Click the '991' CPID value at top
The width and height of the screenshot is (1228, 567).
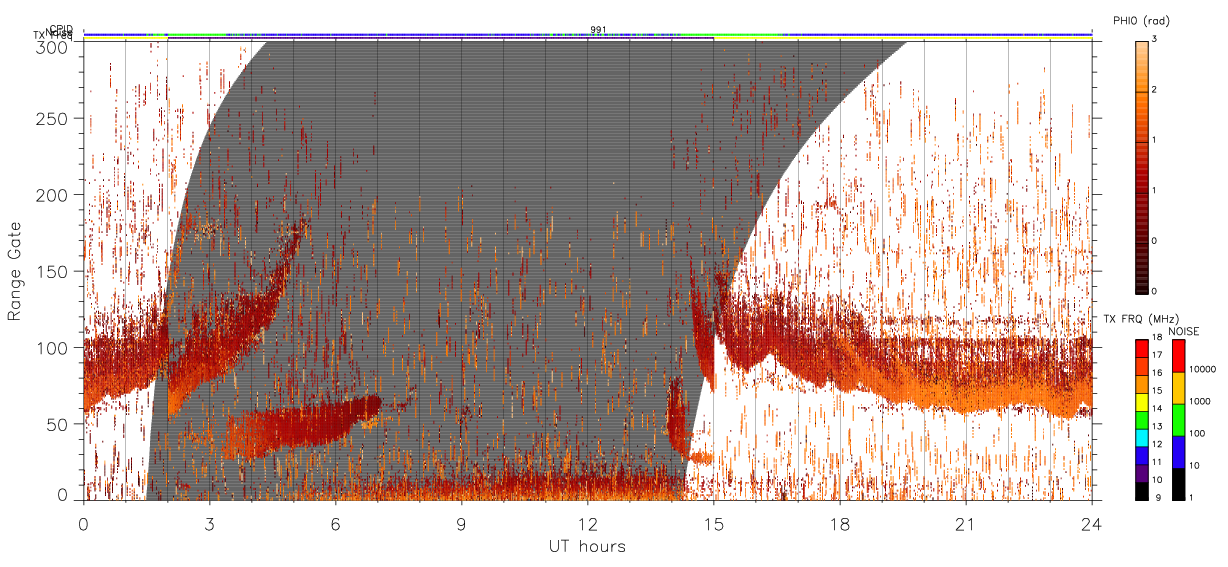pos(598,29)
